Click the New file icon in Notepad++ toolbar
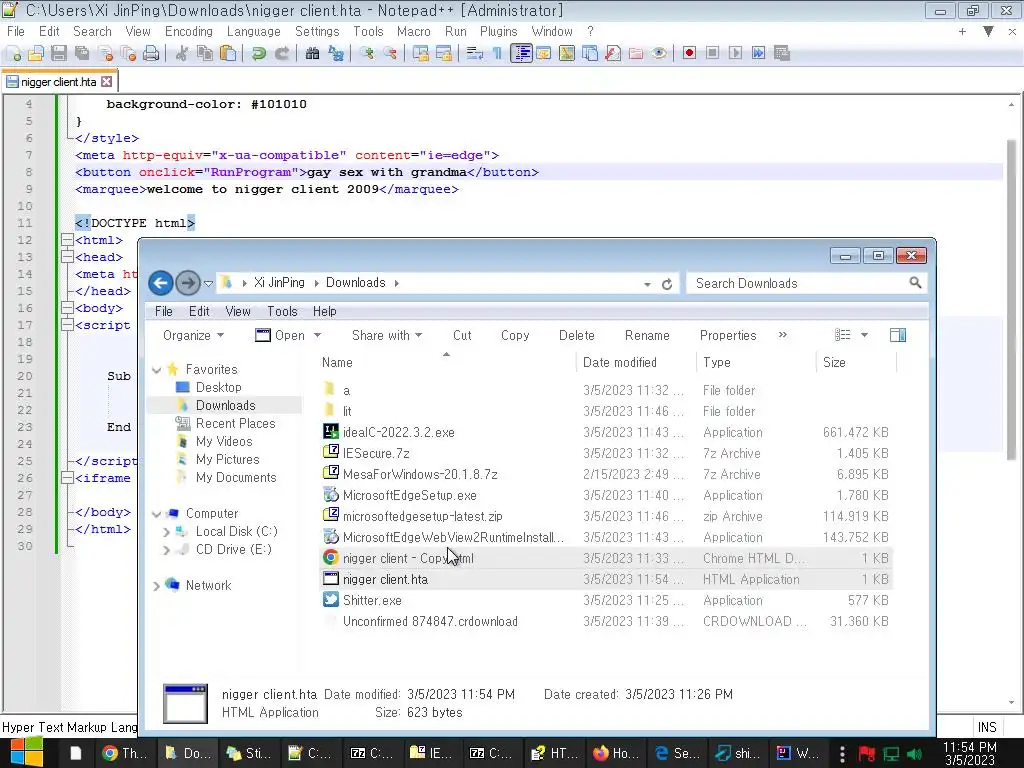 [x=13, y=54]
